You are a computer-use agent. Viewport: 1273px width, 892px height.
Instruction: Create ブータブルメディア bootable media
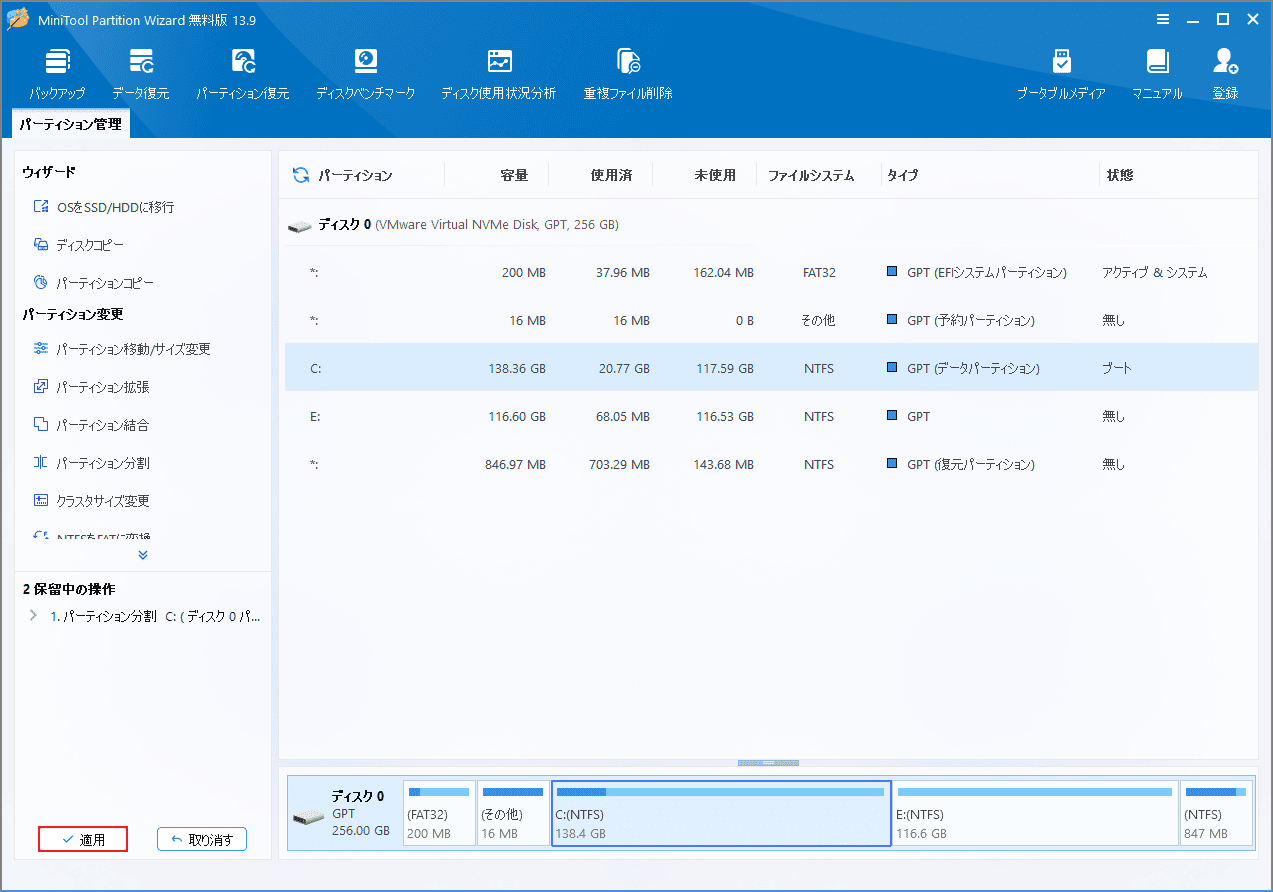click(x=1061, y=74)
